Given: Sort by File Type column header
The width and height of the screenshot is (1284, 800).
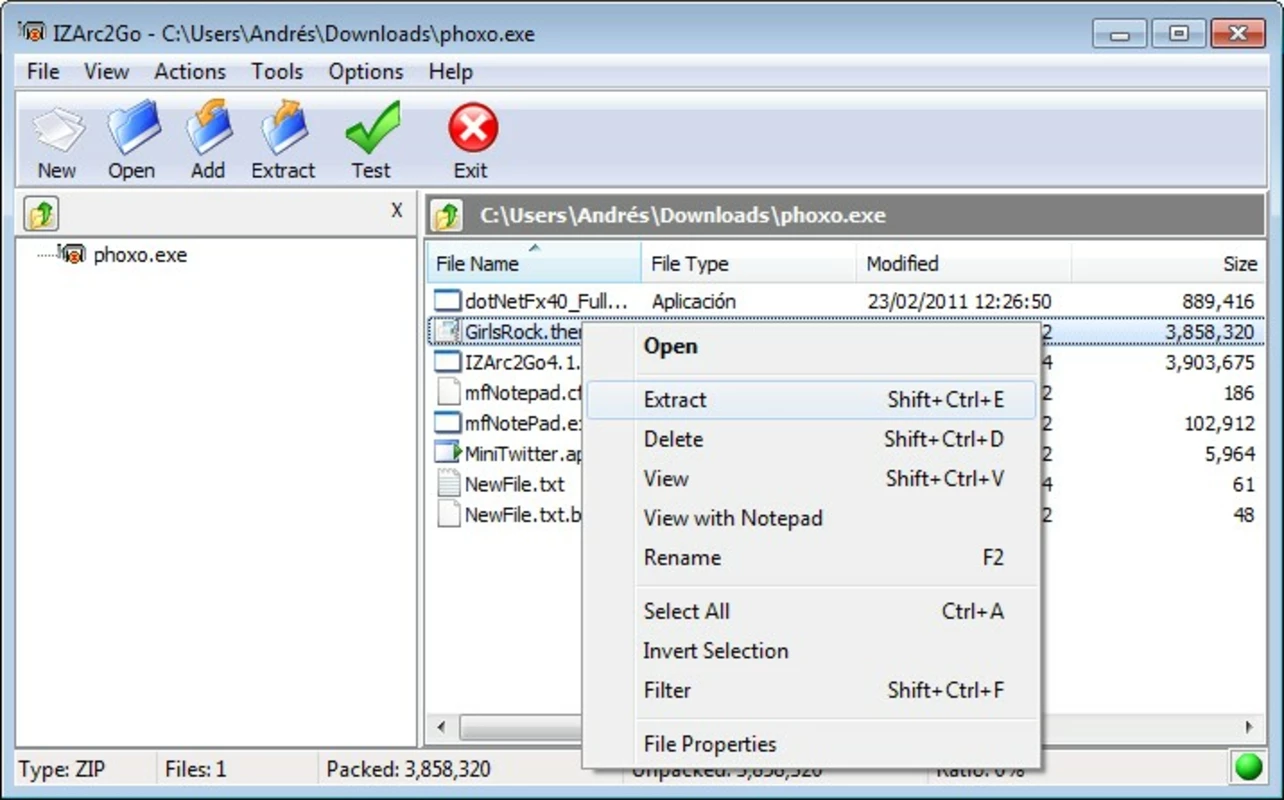Looking at the screenshot, I should 749,263.
